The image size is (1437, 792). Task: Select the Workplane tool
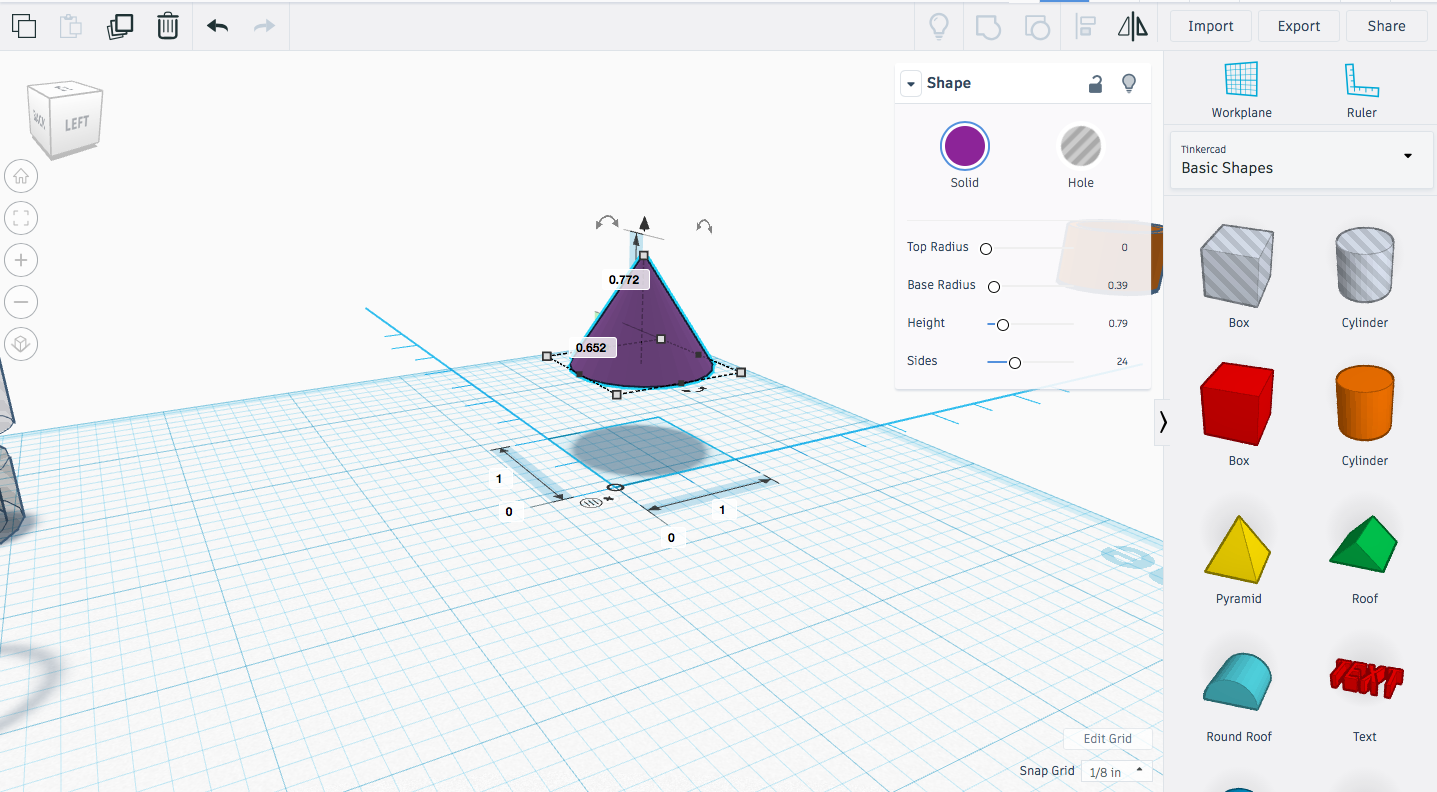[1241, 90]
